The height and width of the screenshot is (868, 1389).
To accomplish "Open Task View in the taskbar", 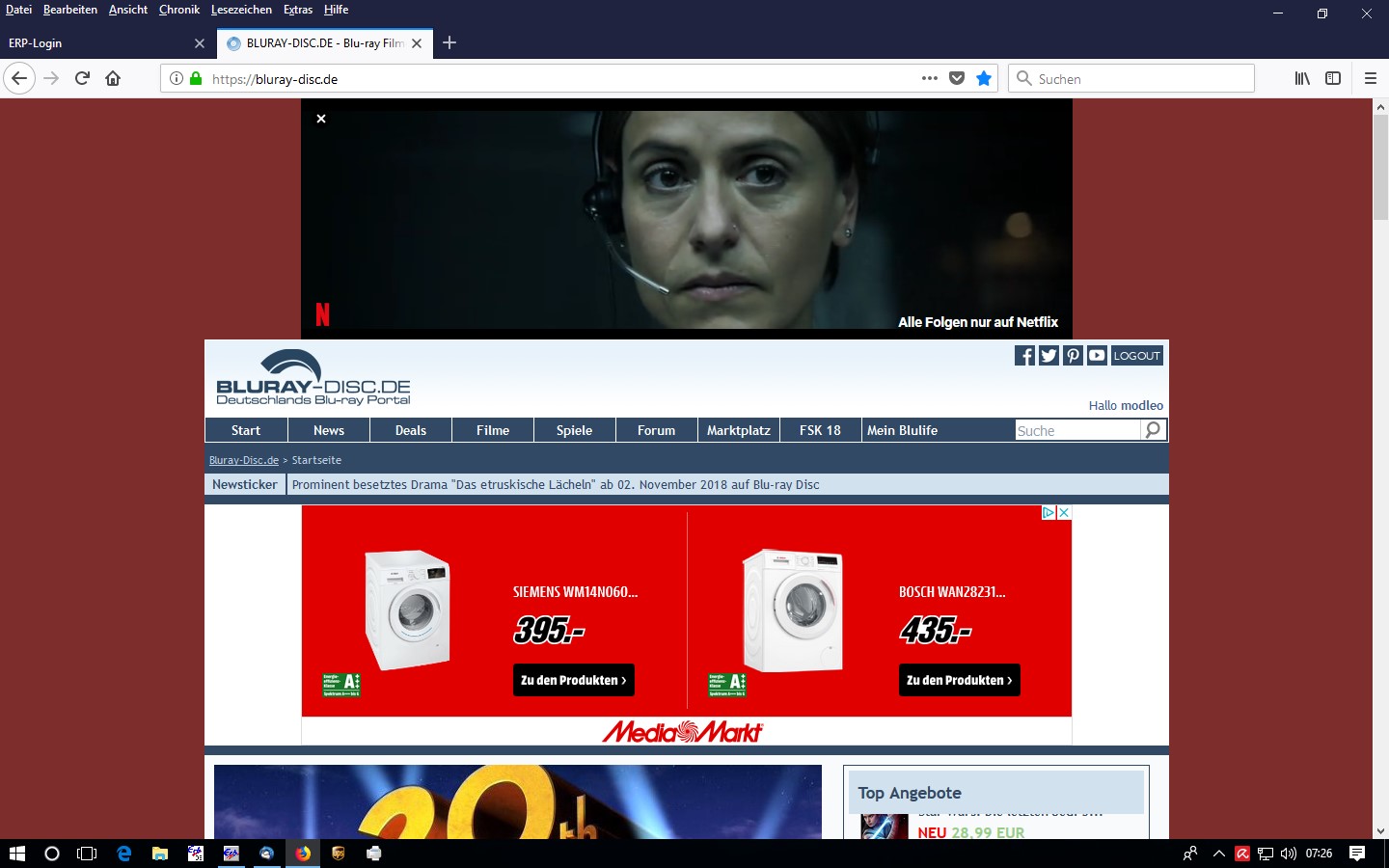I will coord(87,854).
